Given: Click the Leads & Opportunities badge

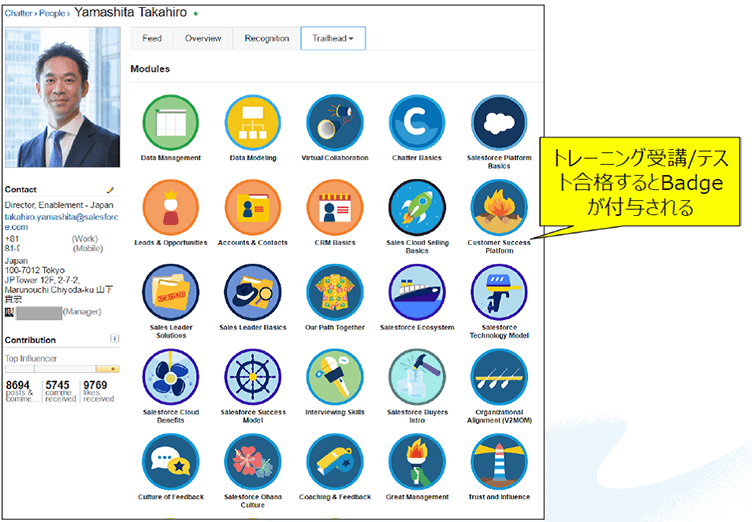Looking at the screenshot, I should pyautogui.click(x=171, y=208).
